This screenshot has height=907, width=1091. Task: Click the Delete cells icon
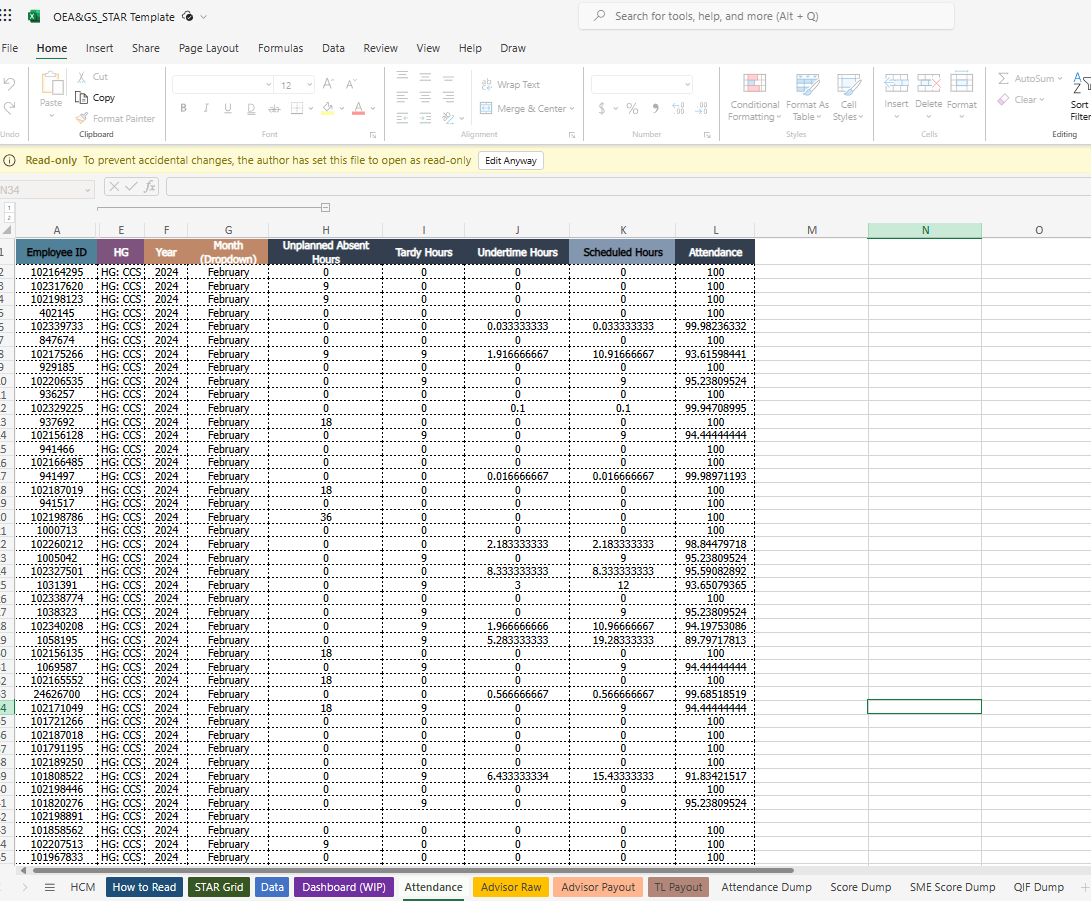[x=929, y=83]
